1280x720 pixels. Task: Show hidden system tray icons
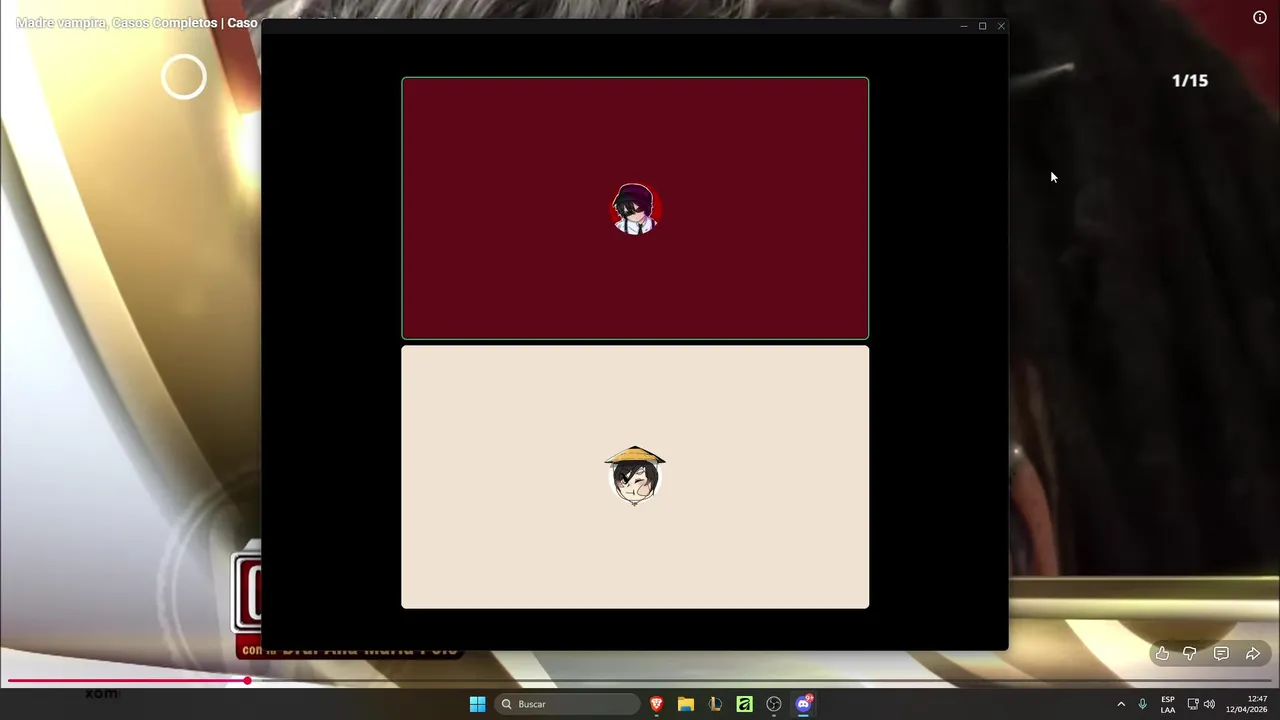click(x=1121, y=704)
